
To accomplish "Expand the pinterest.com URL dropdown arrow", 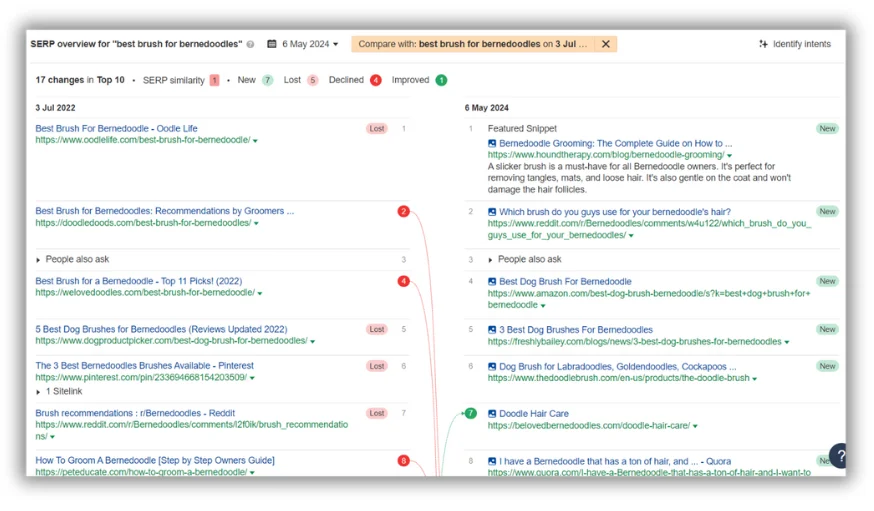I will (253, 378).
